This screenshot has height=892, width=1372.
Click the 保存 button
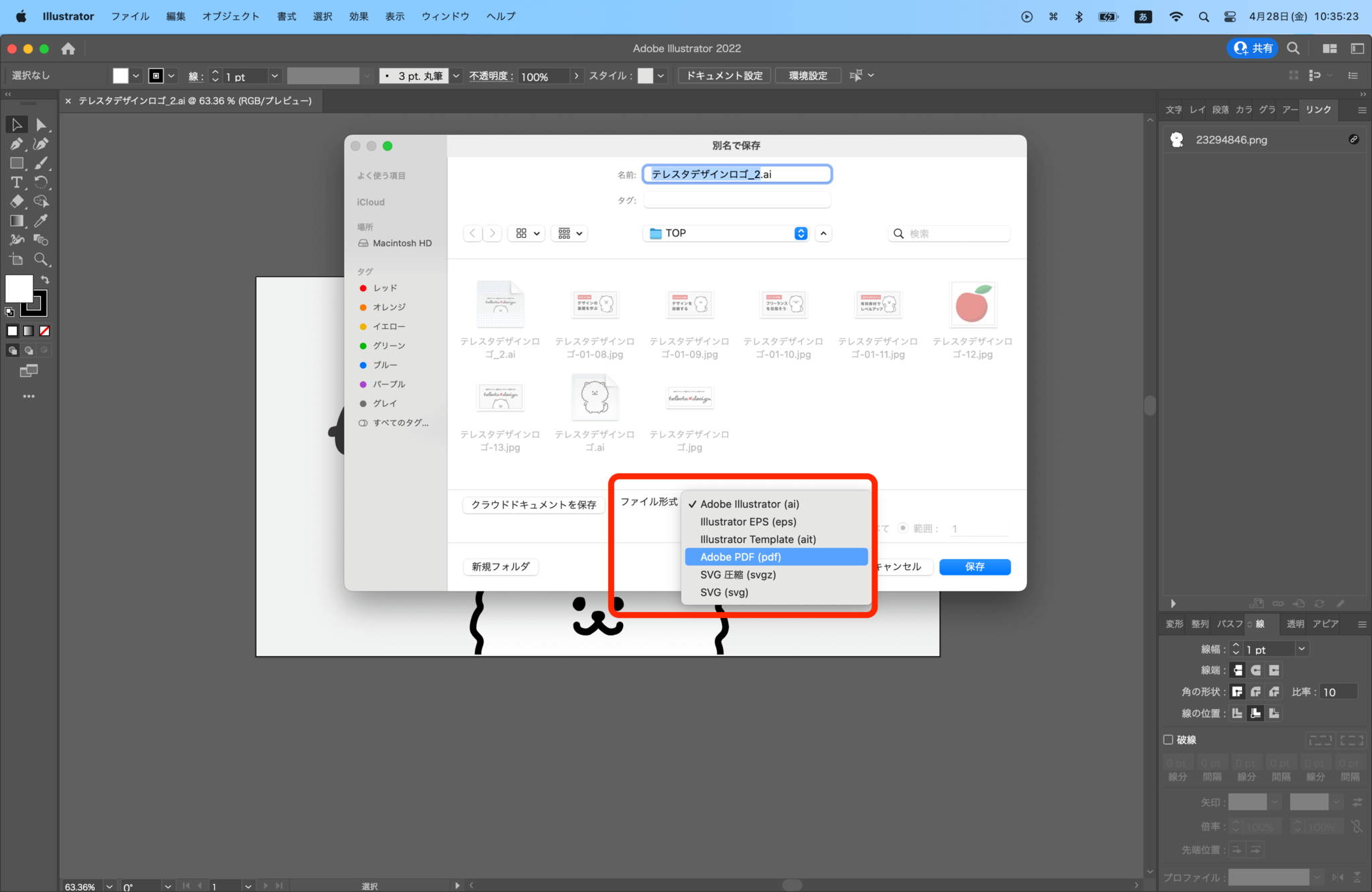[975, 567]
